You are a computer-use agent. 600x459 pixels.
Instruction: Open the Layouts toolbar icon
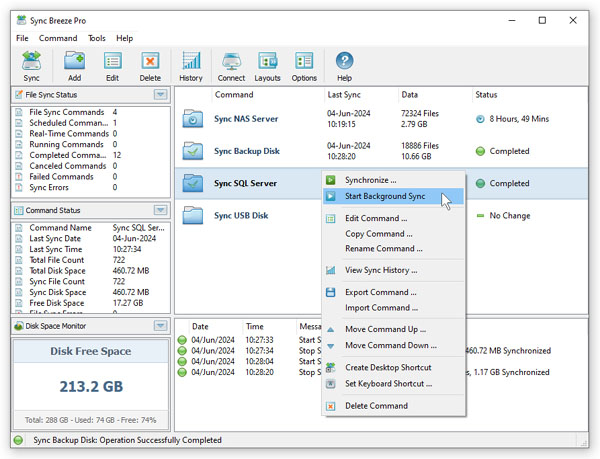267,61
